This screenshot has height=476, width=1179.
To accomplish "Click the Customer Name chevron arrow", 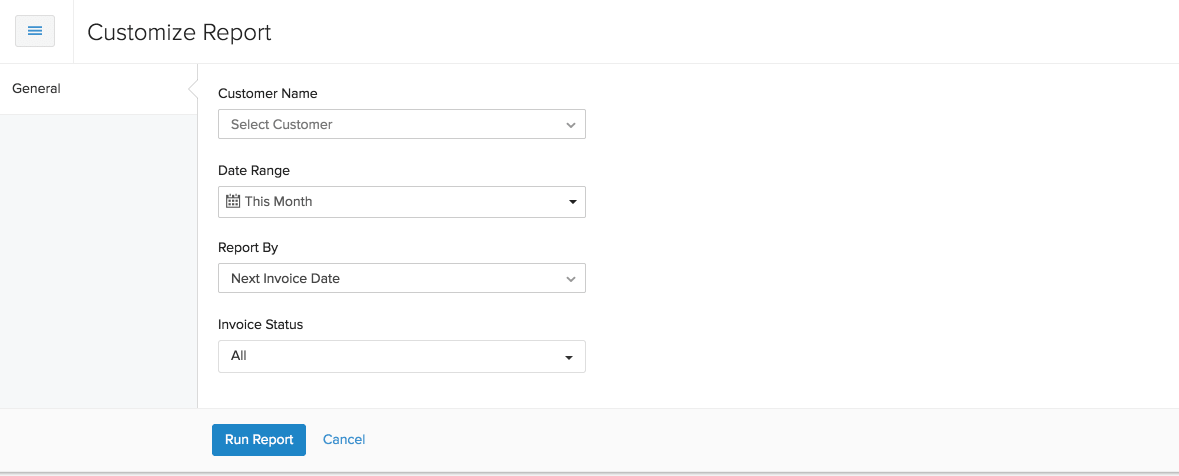I will pos(571,125).
